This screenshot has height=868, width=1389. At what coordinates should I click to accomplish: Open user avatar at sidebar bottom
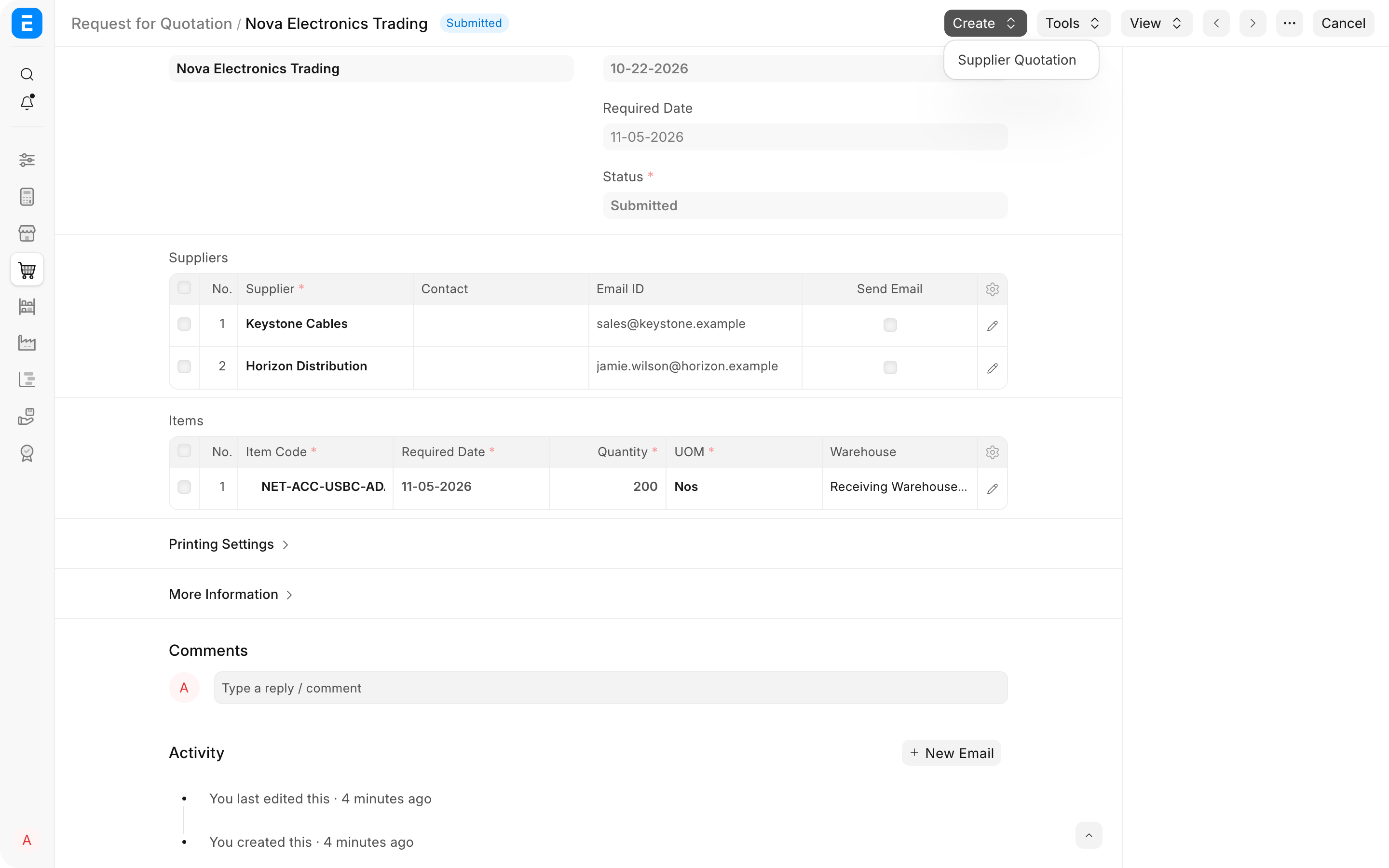coord(27,841)
